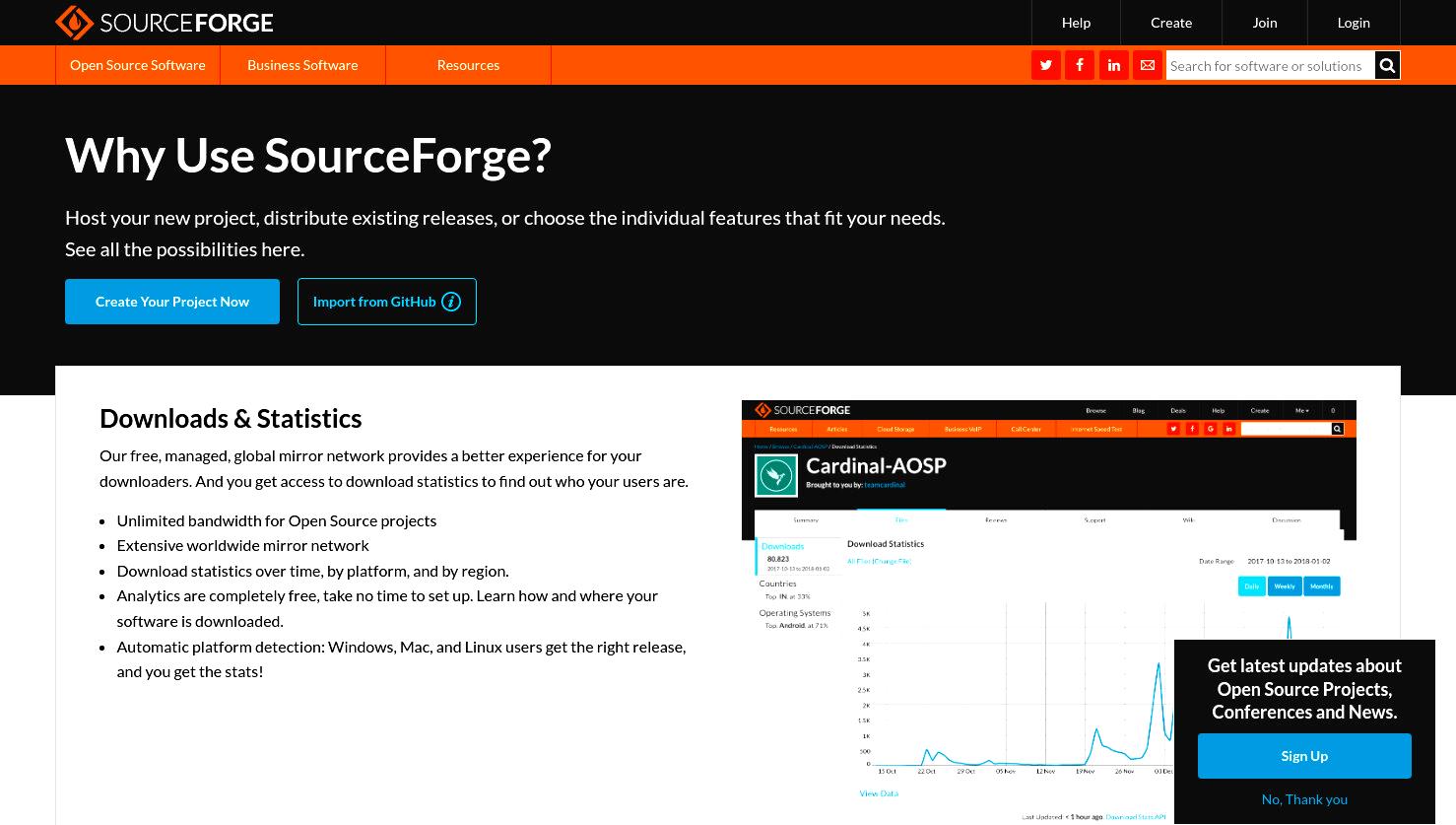
Task: Share the page on LinkedIn
Action: (x=1114, y=65)
